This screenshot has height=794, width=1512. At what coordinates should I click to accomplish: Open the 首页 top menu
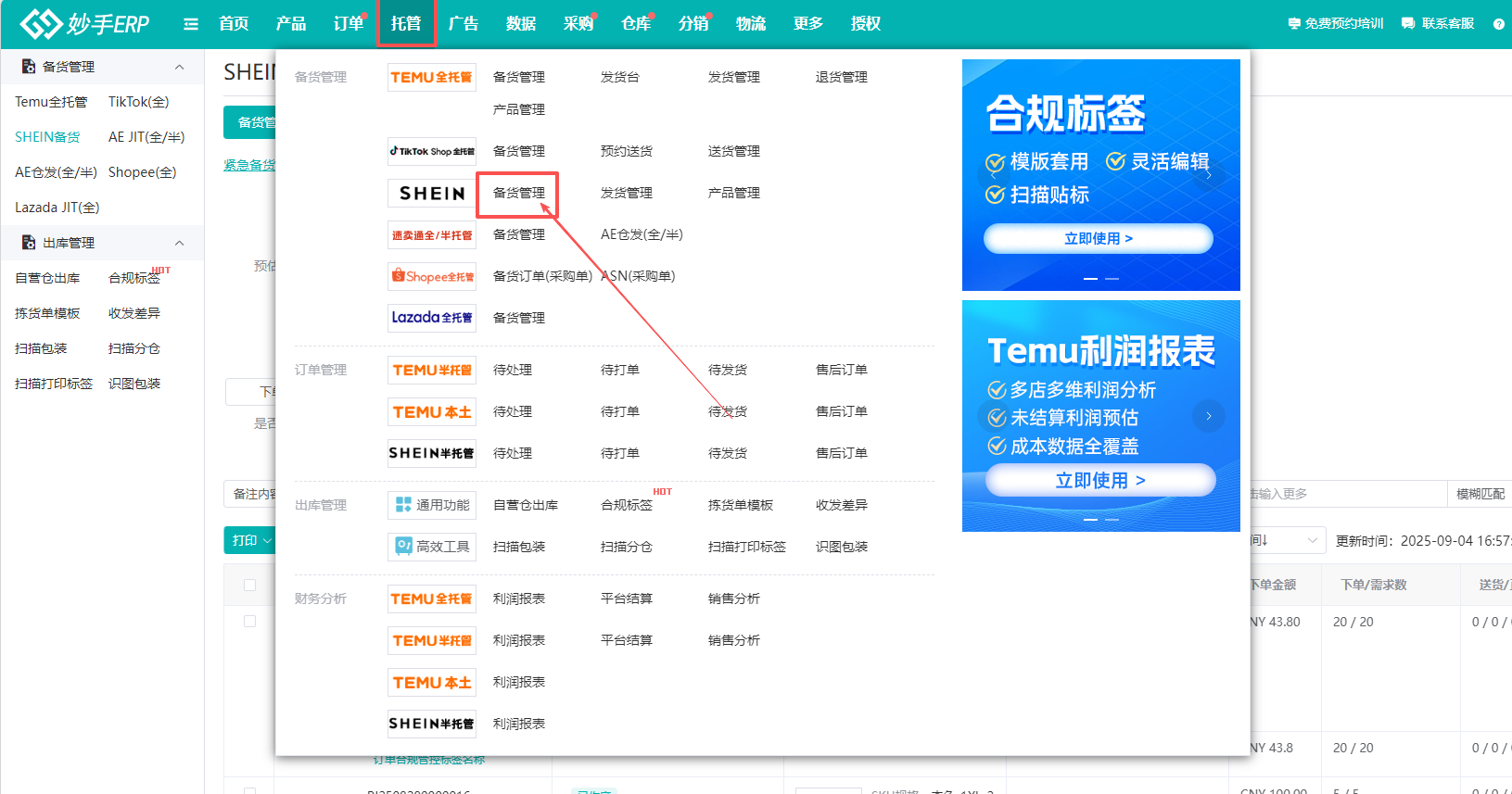click(234, 24)
